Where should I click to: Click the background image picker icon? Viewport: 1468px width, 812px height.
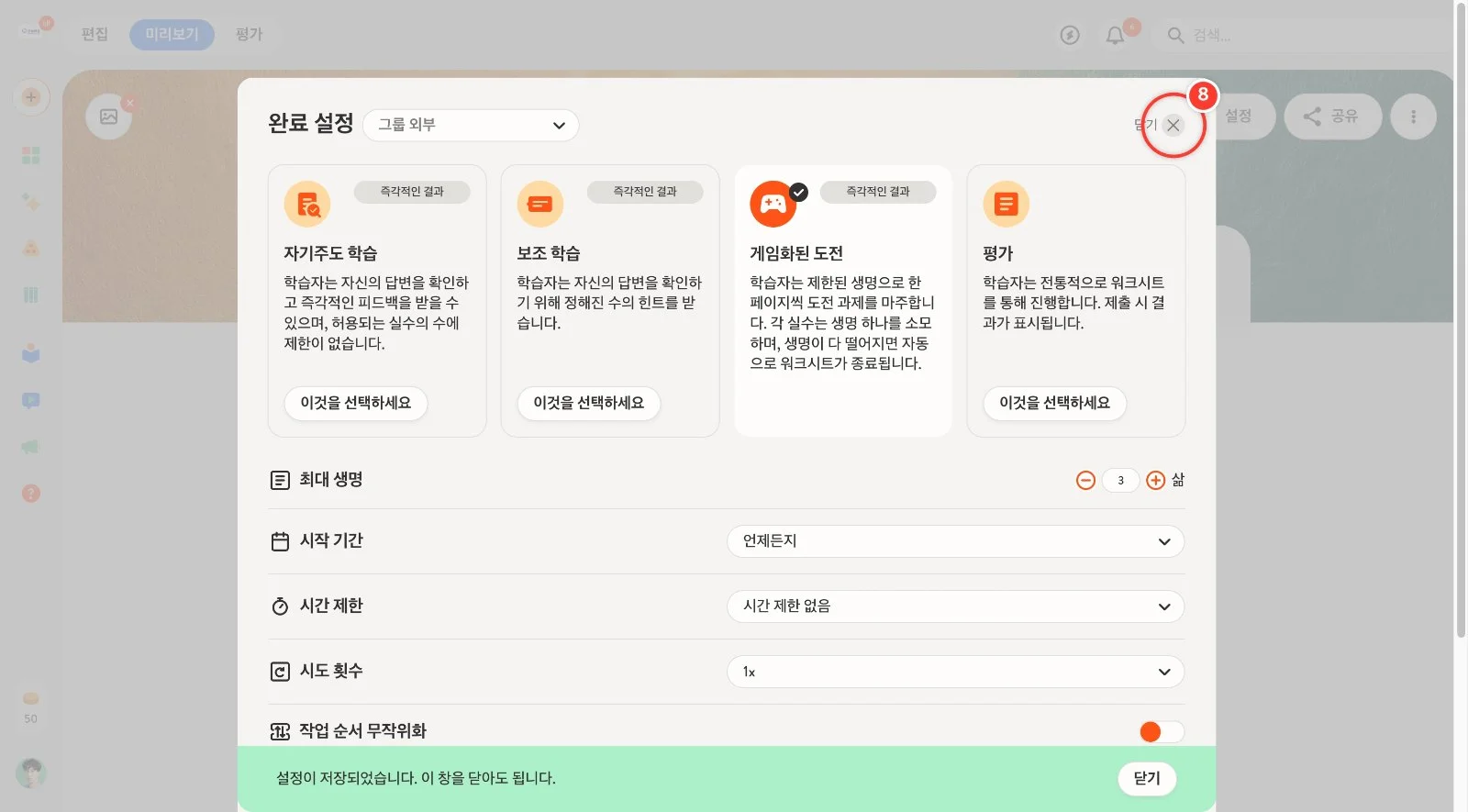[108, 117]
